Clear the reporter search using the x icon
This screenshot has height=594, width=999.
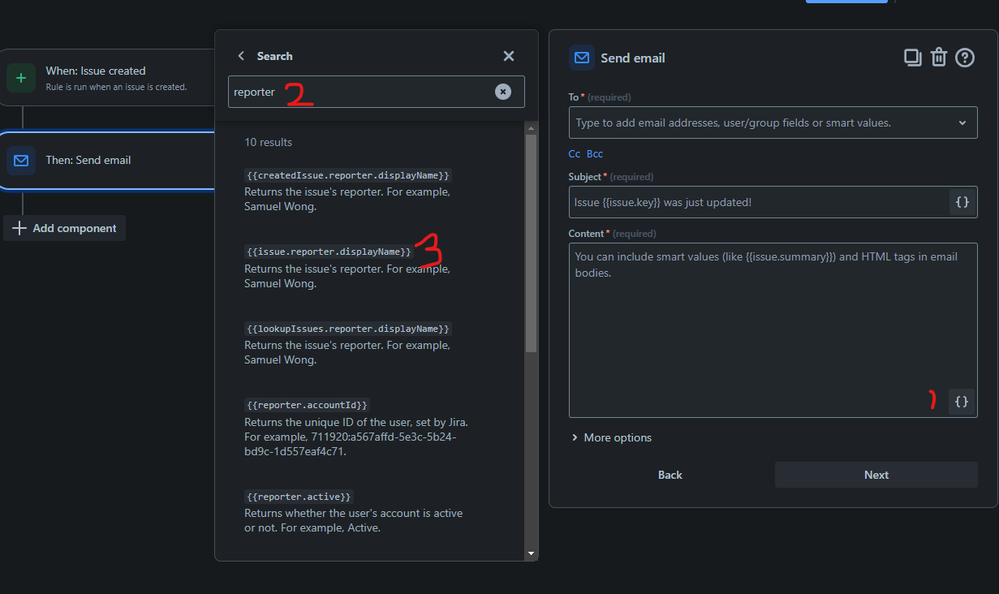click(x=503, y=91)
